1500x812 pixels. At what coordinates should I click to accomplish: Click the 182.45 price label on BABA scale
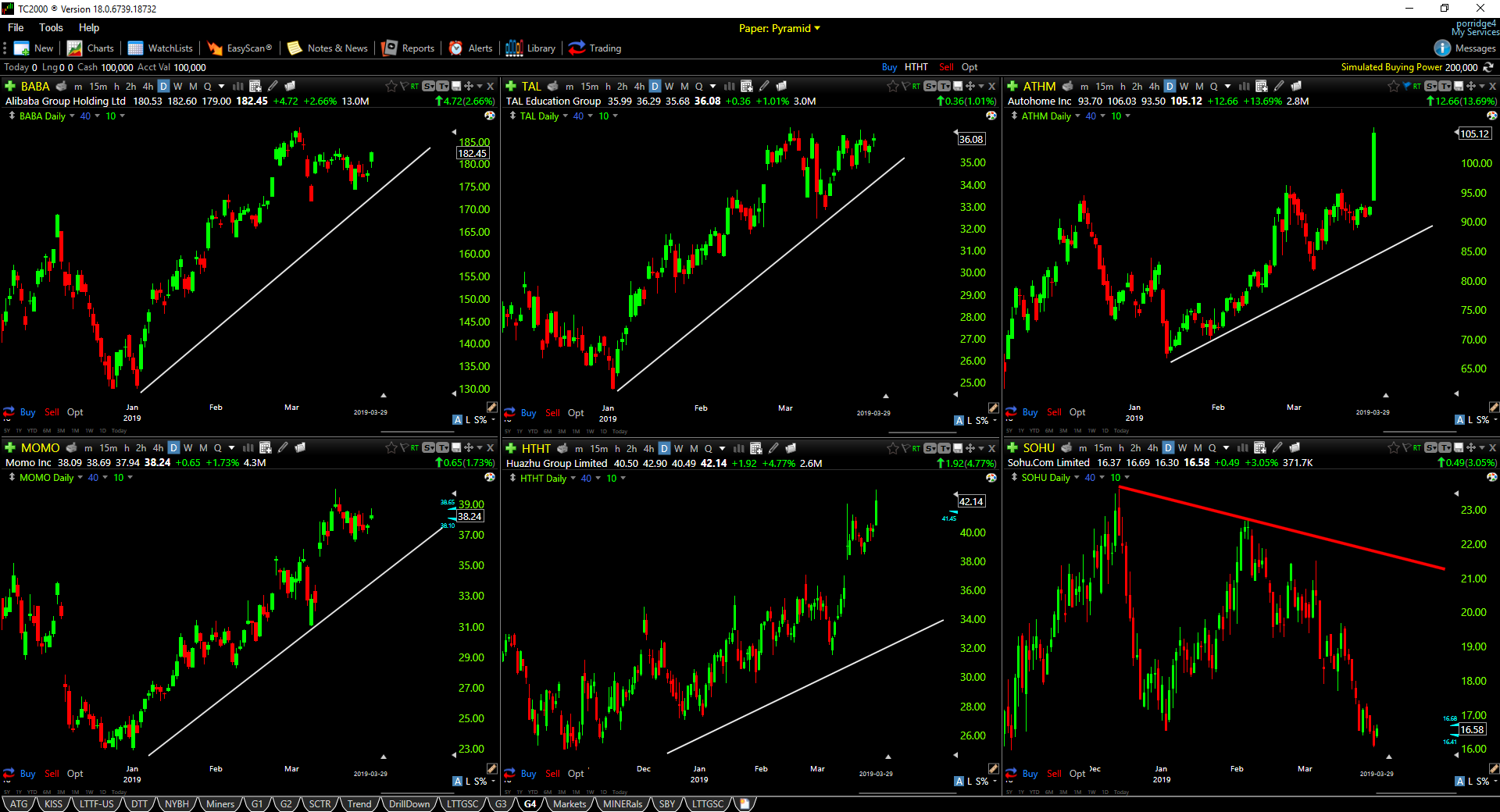coord(472,154)
